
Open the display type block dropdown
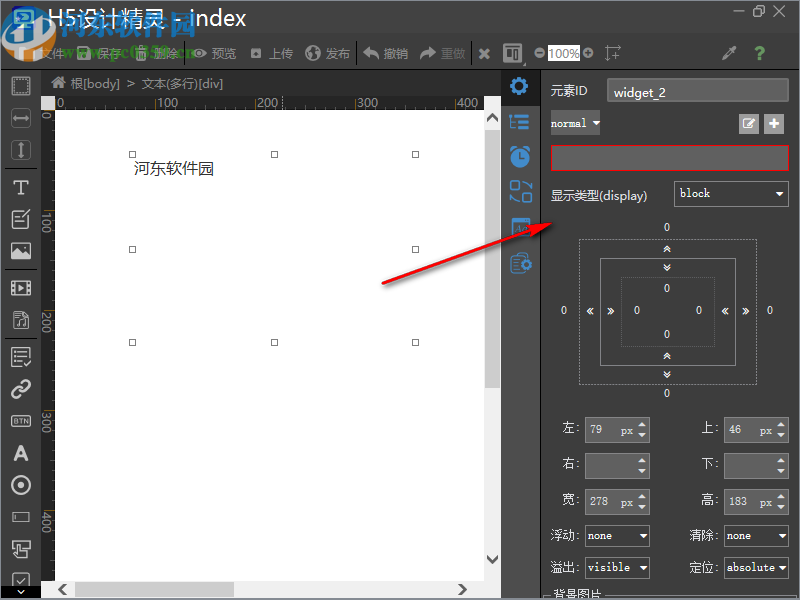pyautogui.click(x=731, y=194)
